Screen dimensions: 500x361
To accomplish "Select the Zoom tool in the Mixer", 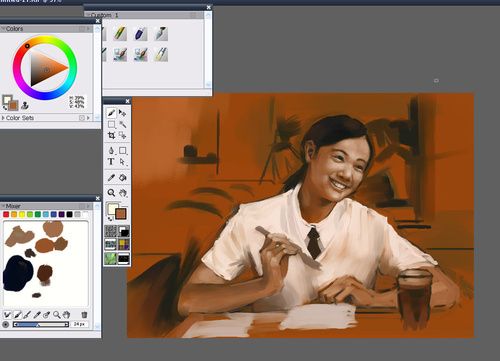I will click(x=57, y=314).
